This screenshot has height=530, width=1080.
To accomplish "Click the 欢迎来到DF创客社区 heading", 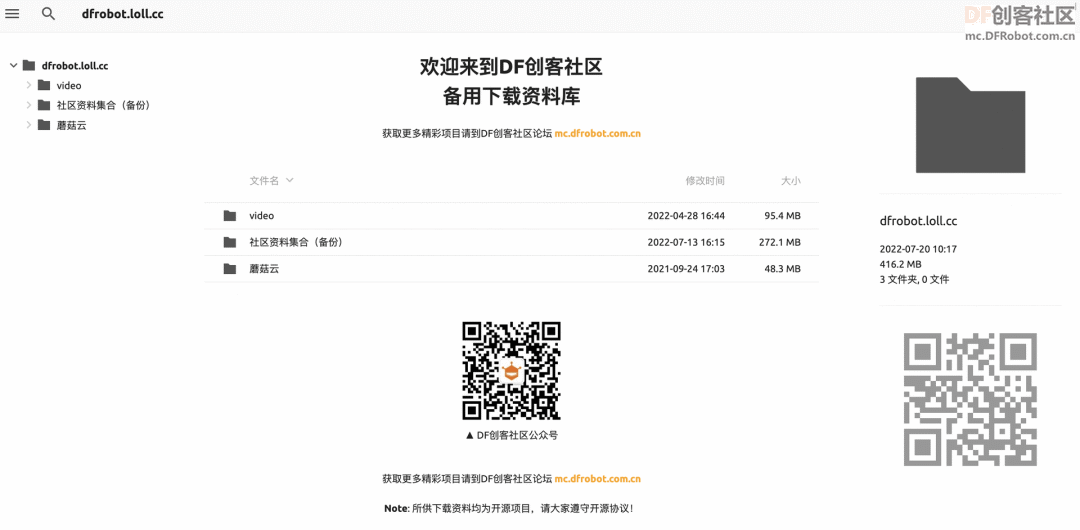I will pyautogui.click(x=512, y=67).
